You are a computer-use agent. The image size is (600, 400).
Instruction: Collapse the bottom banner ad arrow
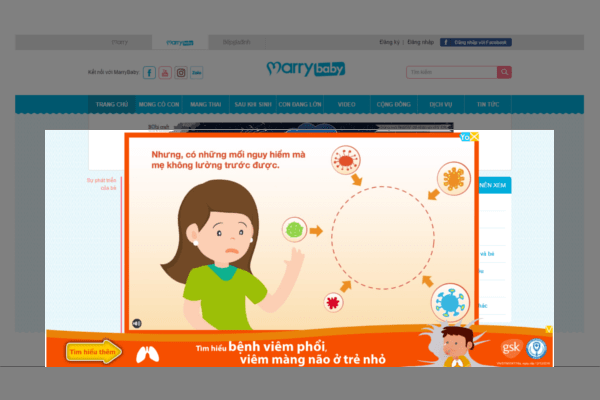point(549,329)
